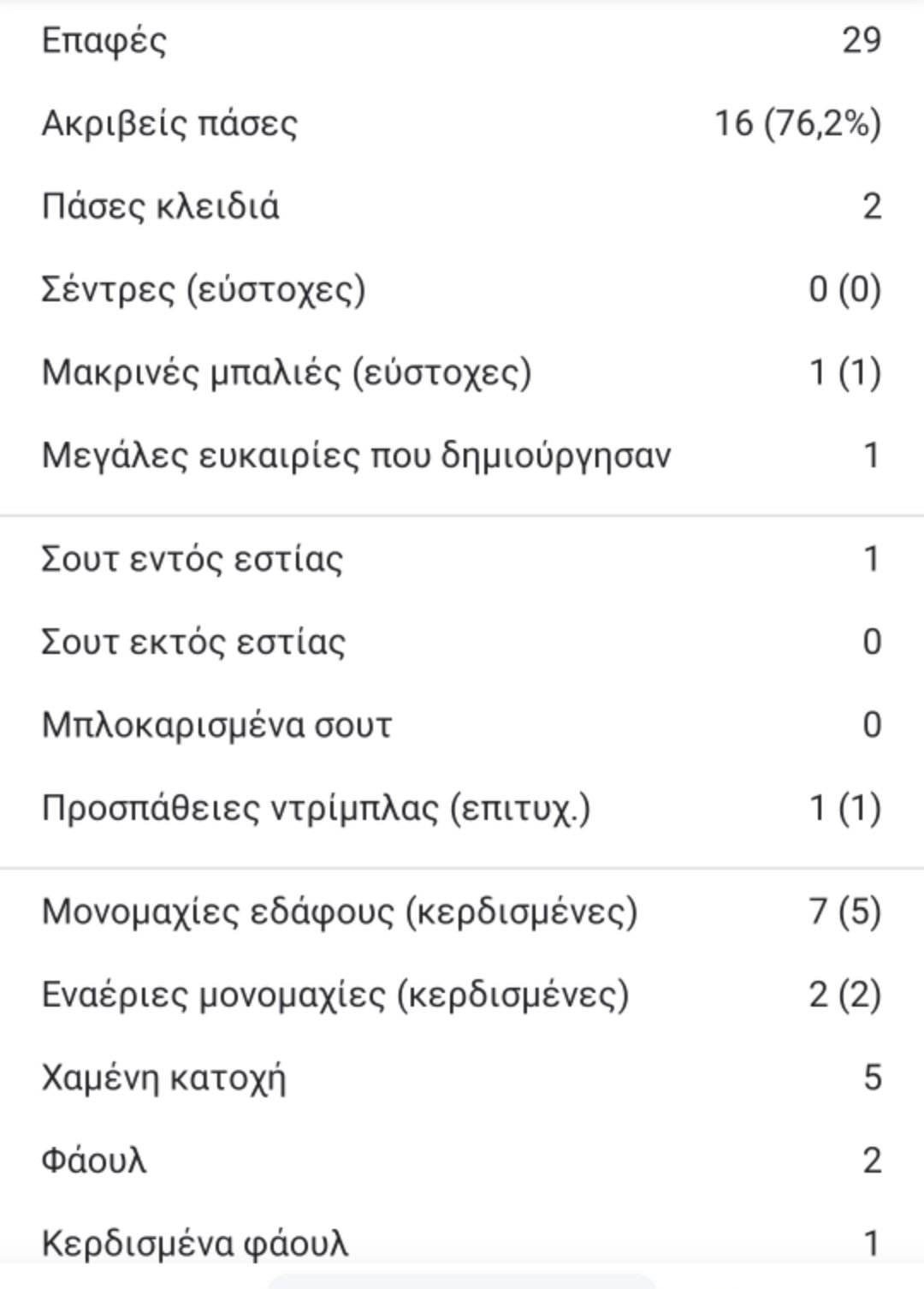Click the grey bar at bottom edge

pyautogui.click(x=462, y=1281)
